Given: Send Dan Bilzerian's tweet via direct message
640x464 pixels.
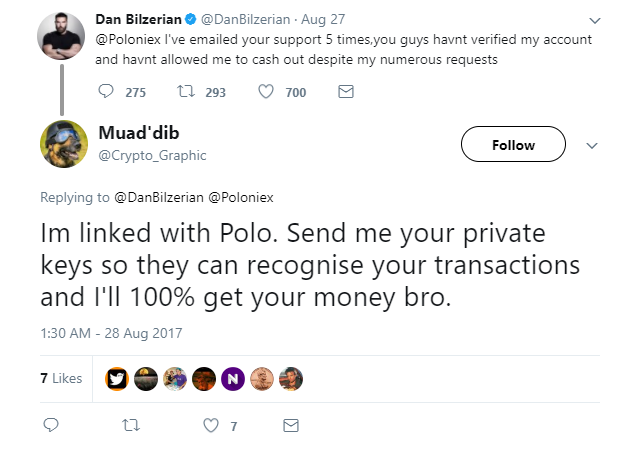Looking at the screenshot, I should (346, 92).
